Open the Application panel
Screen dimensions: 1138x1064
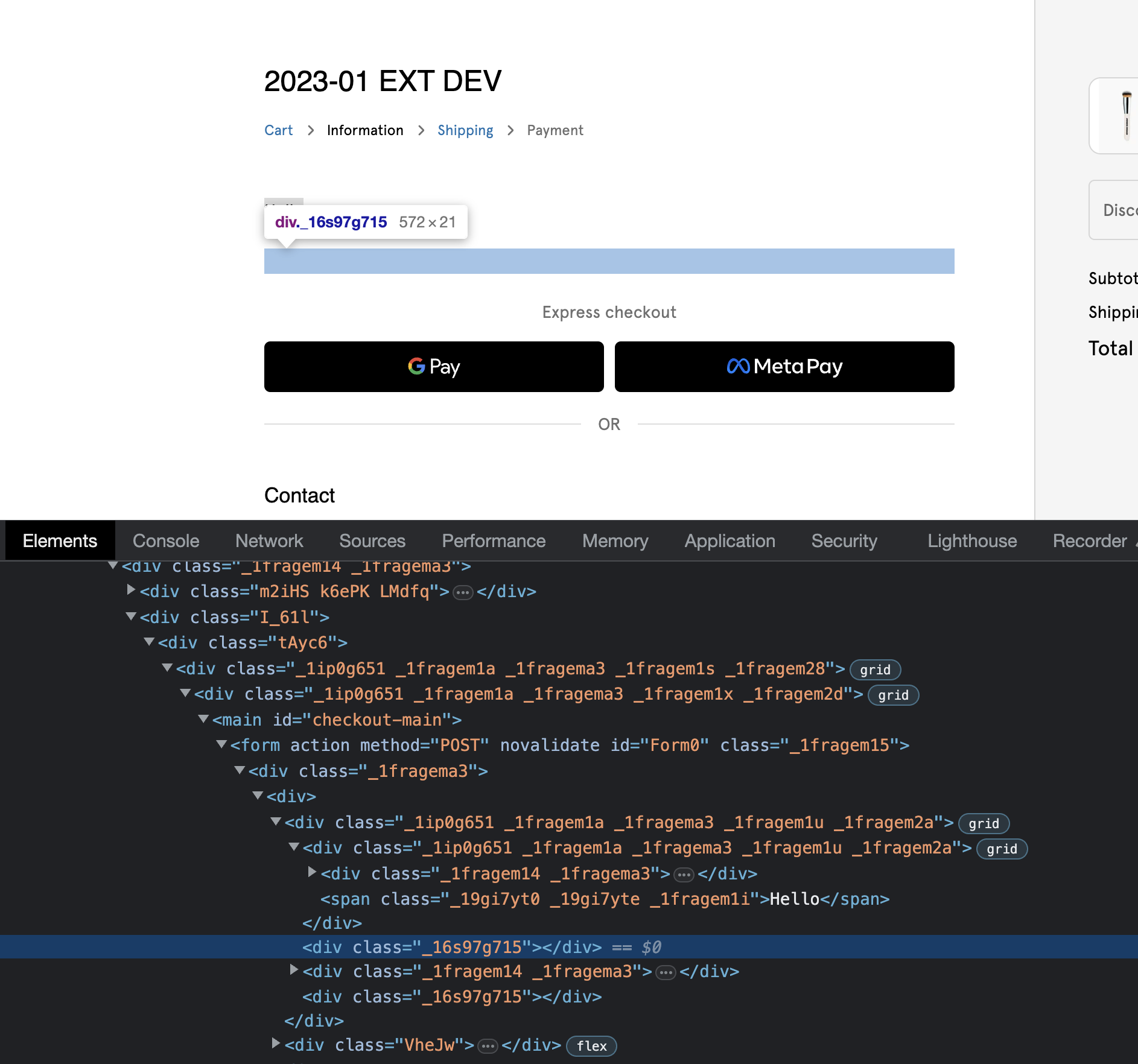click(730, 540)
